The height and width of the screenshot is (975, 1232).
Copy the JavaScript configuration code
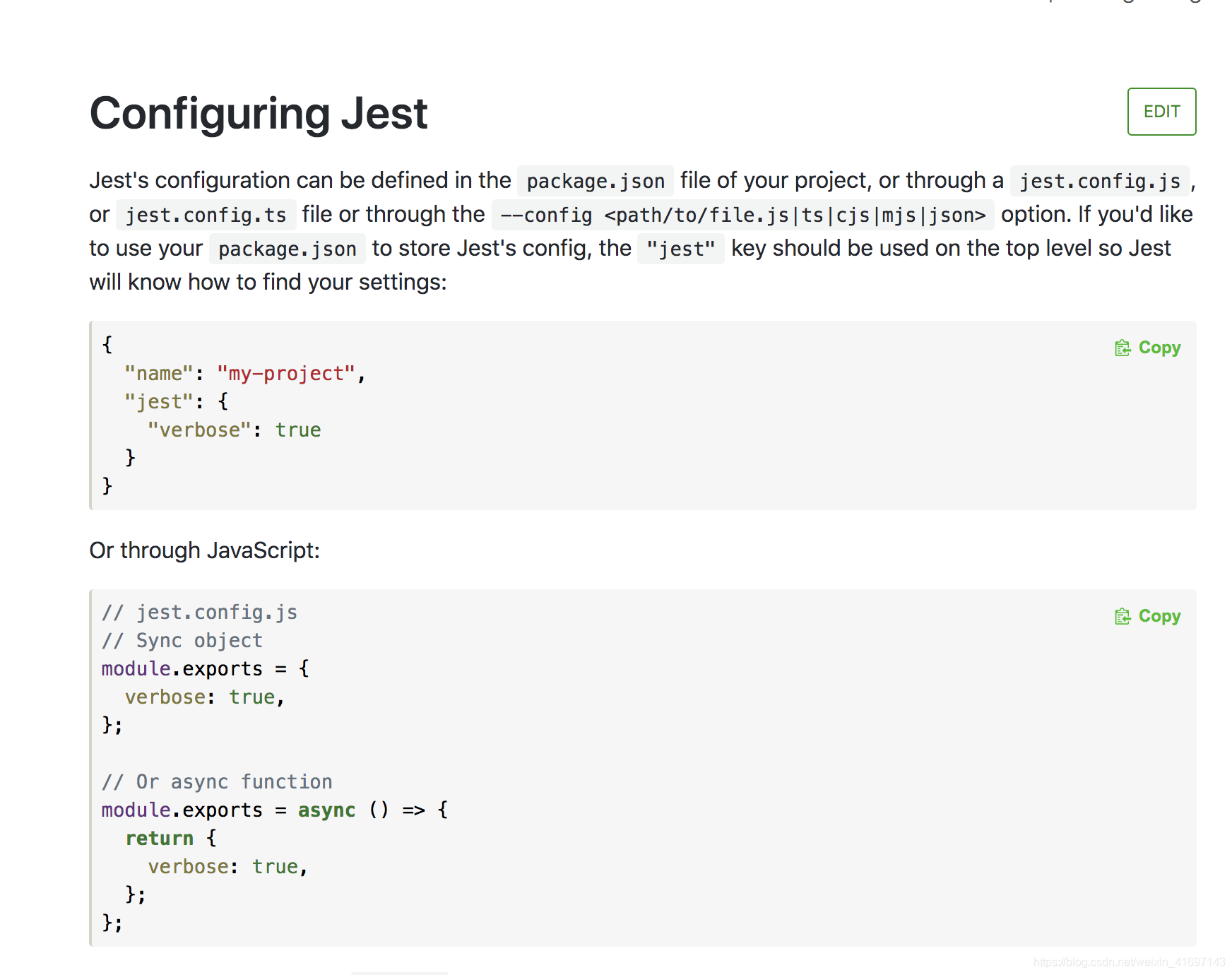(1147, 615)
